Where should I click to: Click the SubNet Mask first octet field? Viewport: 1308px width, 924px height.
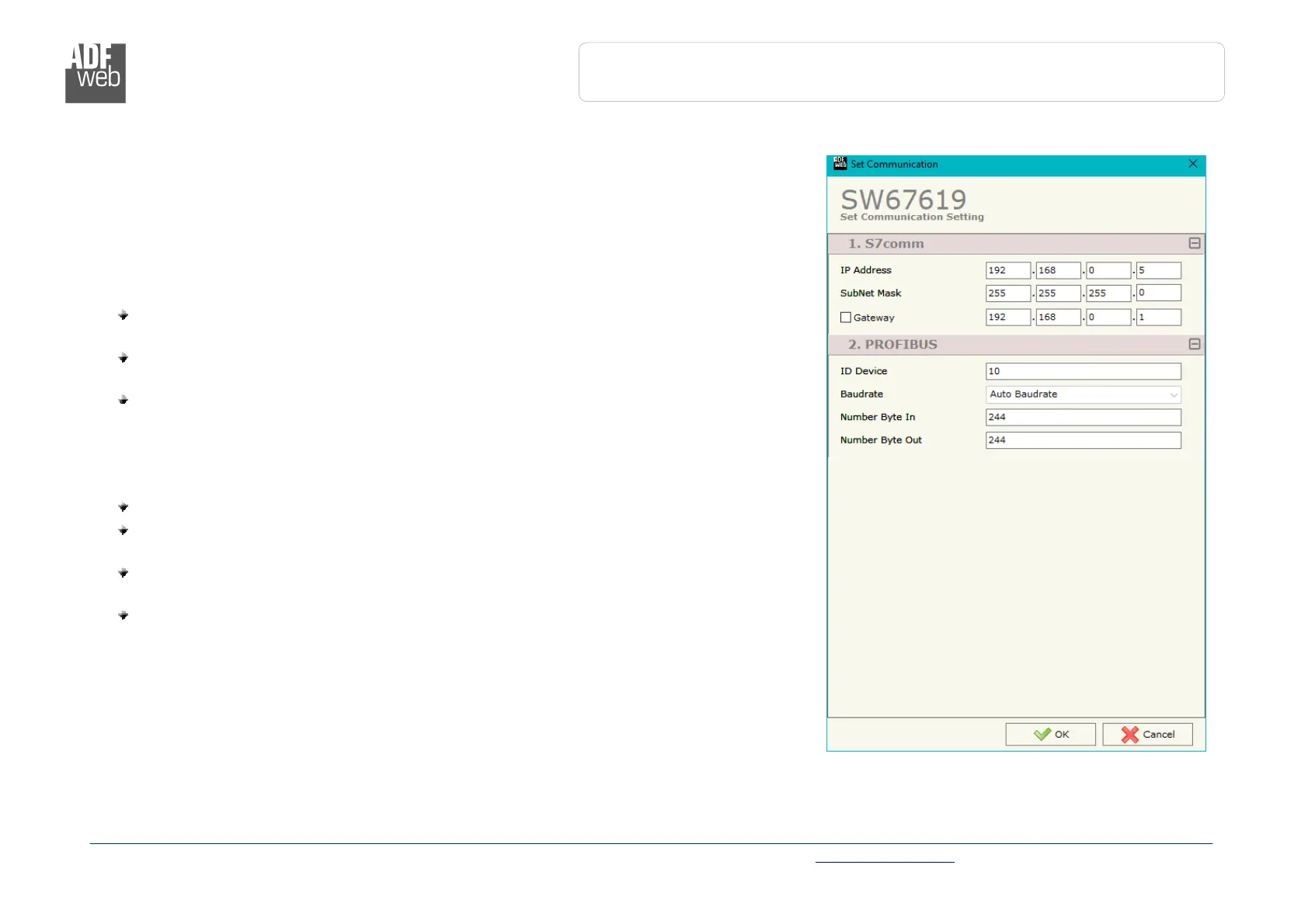[1008, 294]
